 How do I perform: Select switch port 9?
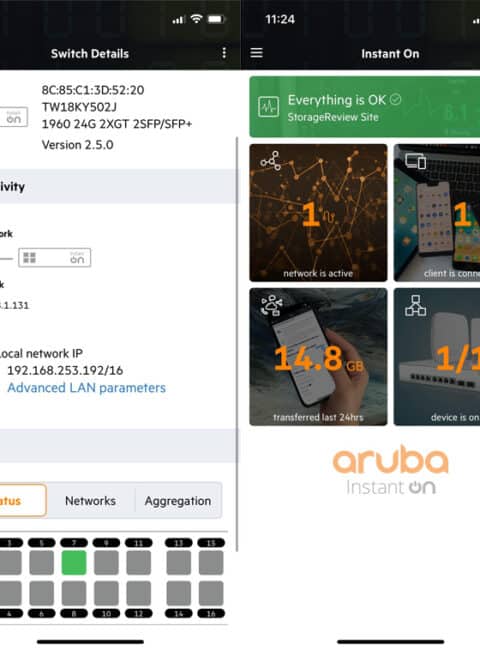(x=106, y=563)
